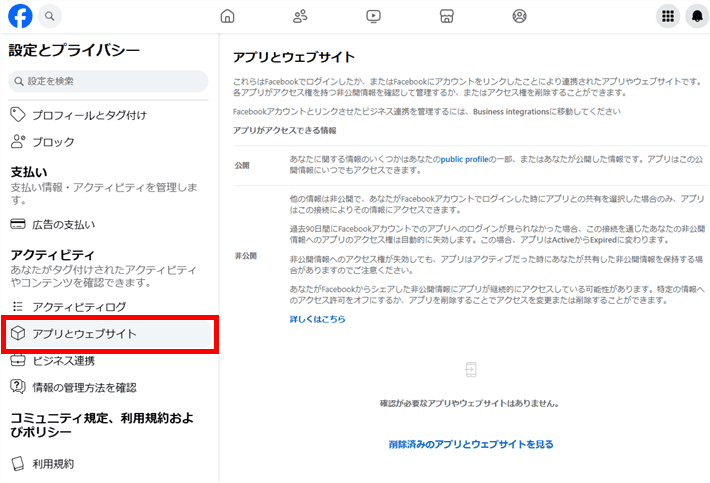Click the 非公開 row label
This screenshot has height=483, width=710.
(x=245, y=256)
